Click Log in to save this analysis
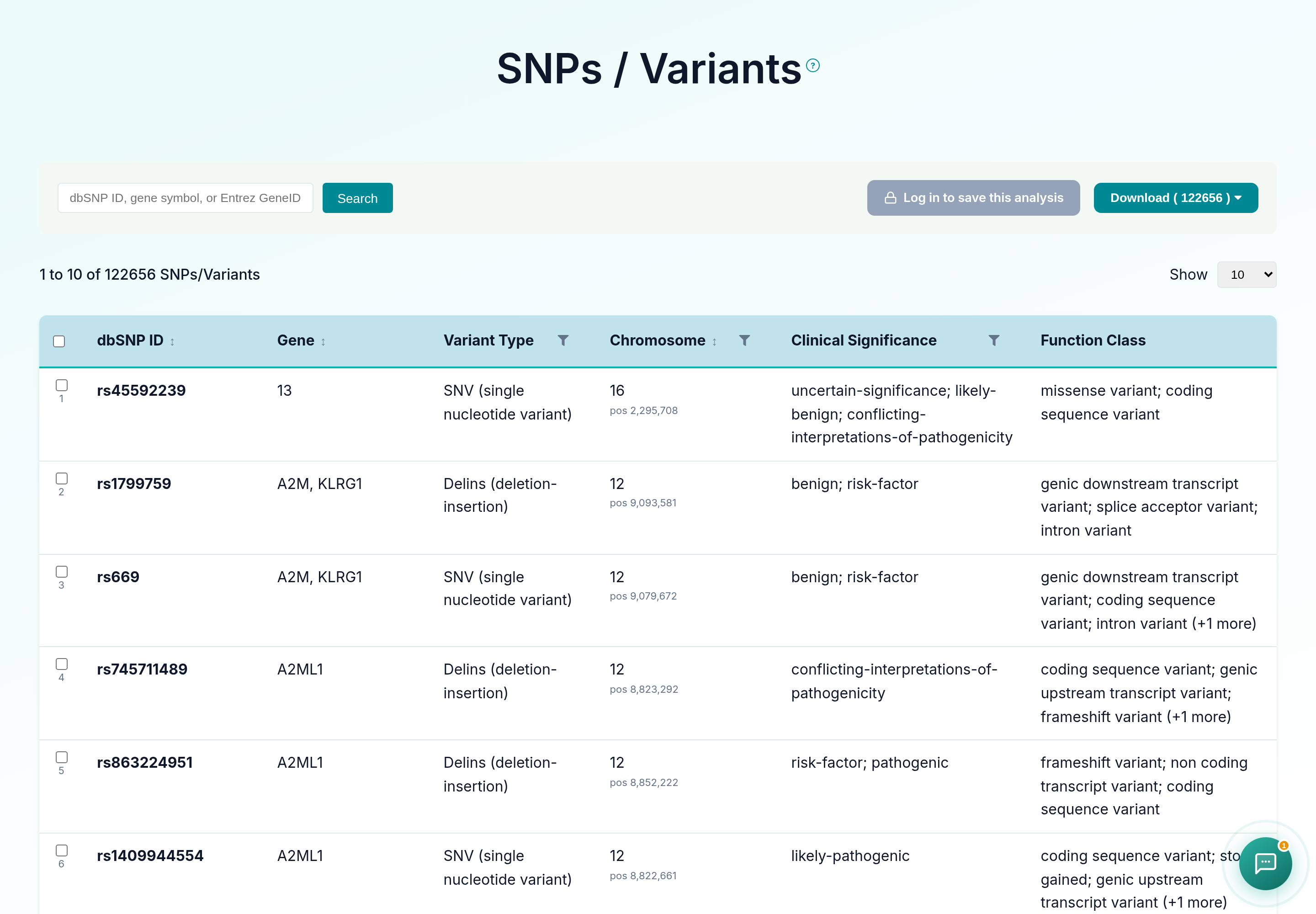Viewport: 1316px width, 914px height. tap(973, 198)
